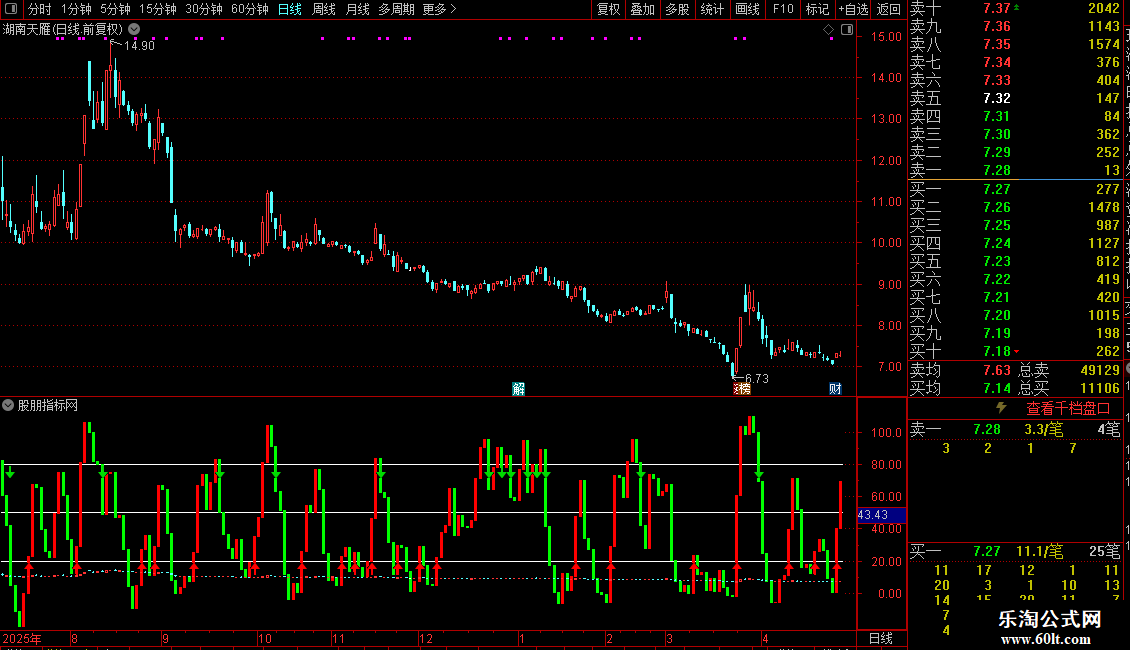Click the 榜 event marker on chart
This screenshot has width=1130, height=650.
tap(742, 388)
